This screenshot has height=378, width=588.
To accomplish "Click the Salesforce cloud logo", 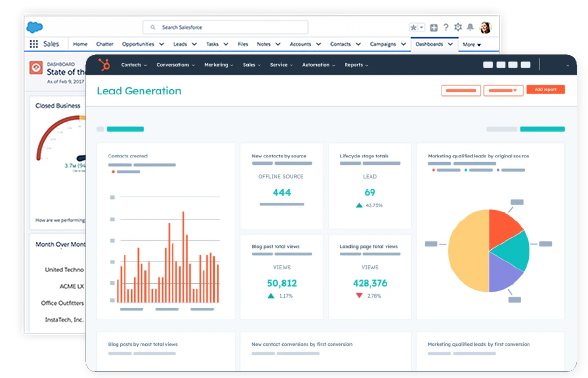I will tap(34, 27).
